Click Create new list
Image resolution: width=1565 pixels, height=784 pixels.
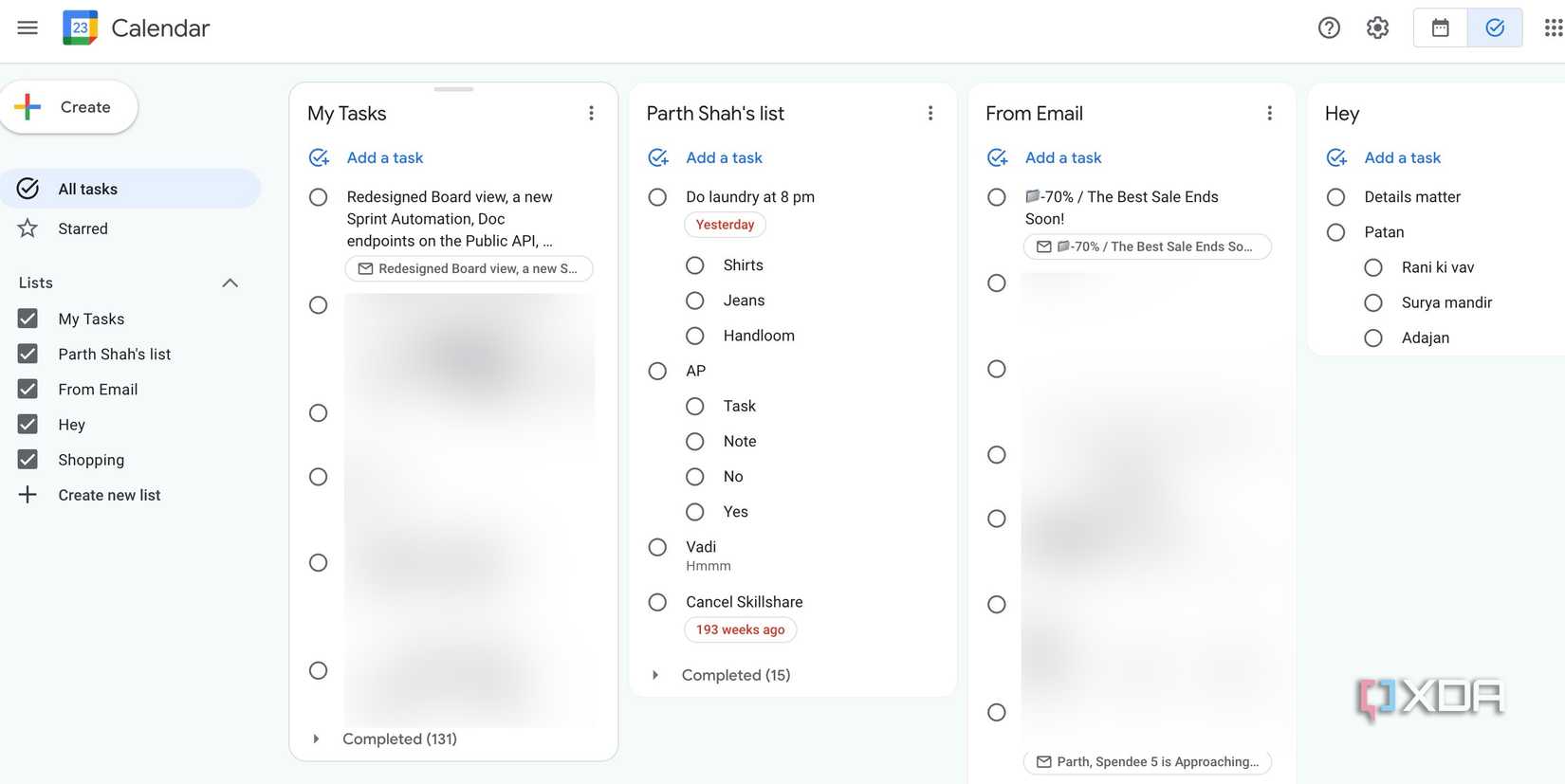[109, 495]
